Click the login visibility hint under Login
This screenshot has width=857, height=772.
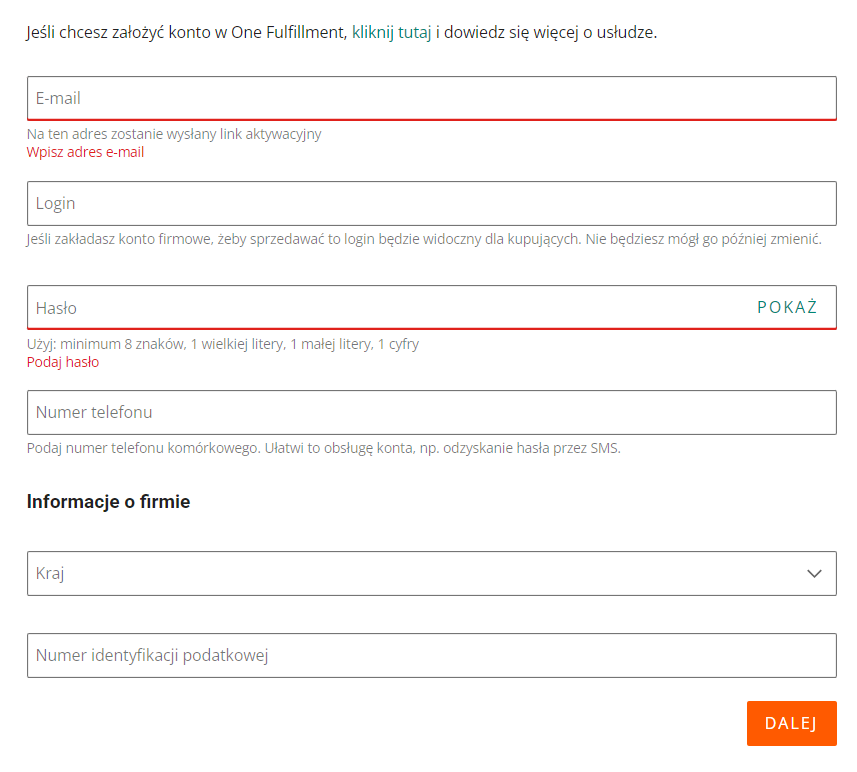pyautogui.click(x=424, y=240)
